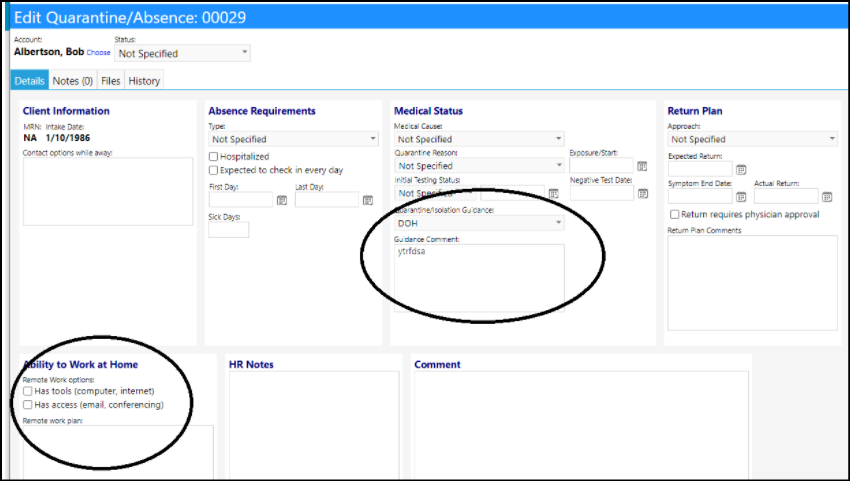Open calendar picker for Negative Test Date
The image size is (850, 481).
pos(643,193)
